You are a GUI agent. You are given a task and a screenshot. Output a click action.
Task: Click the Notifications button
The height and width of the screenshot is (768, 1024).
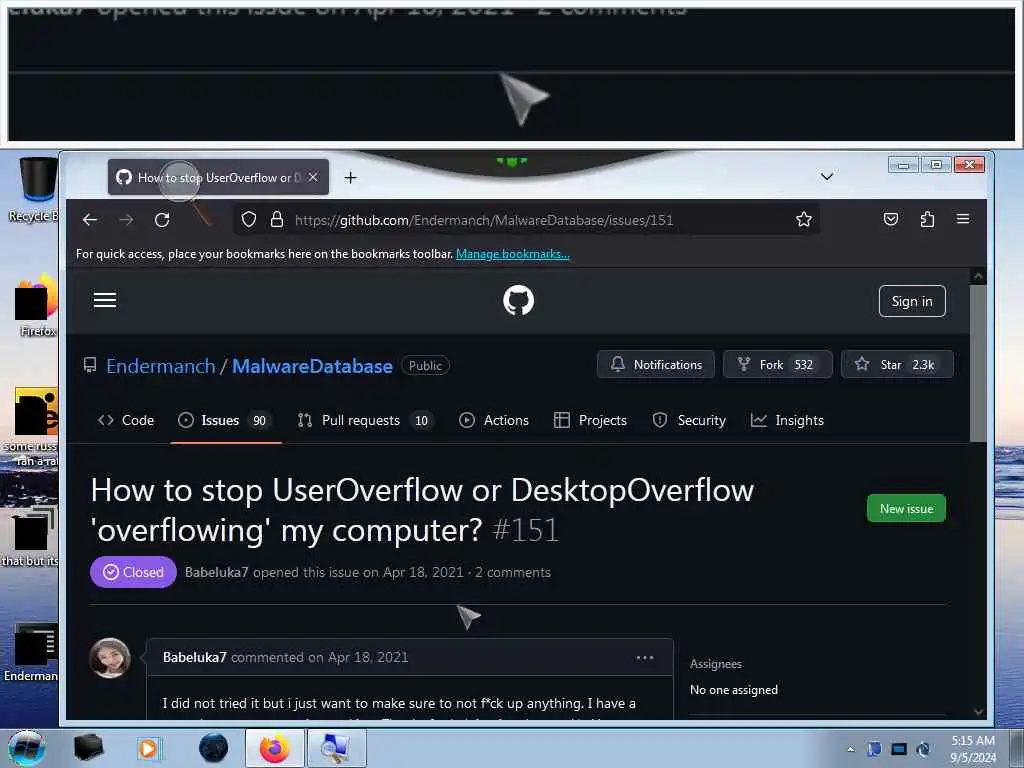tap(656, 364)
